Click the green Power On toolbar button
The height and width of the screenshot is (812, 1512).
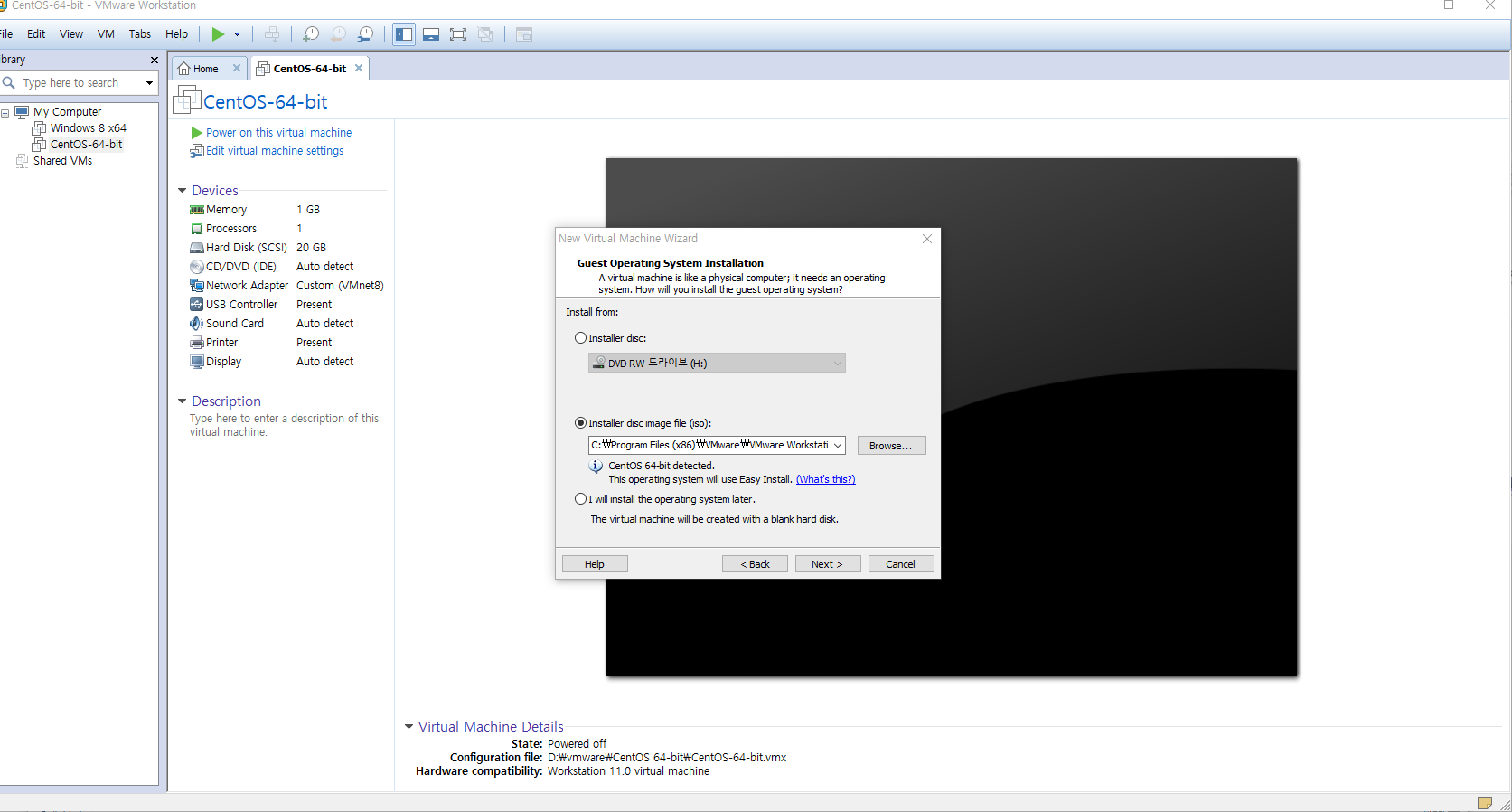(x=218, y=34)
